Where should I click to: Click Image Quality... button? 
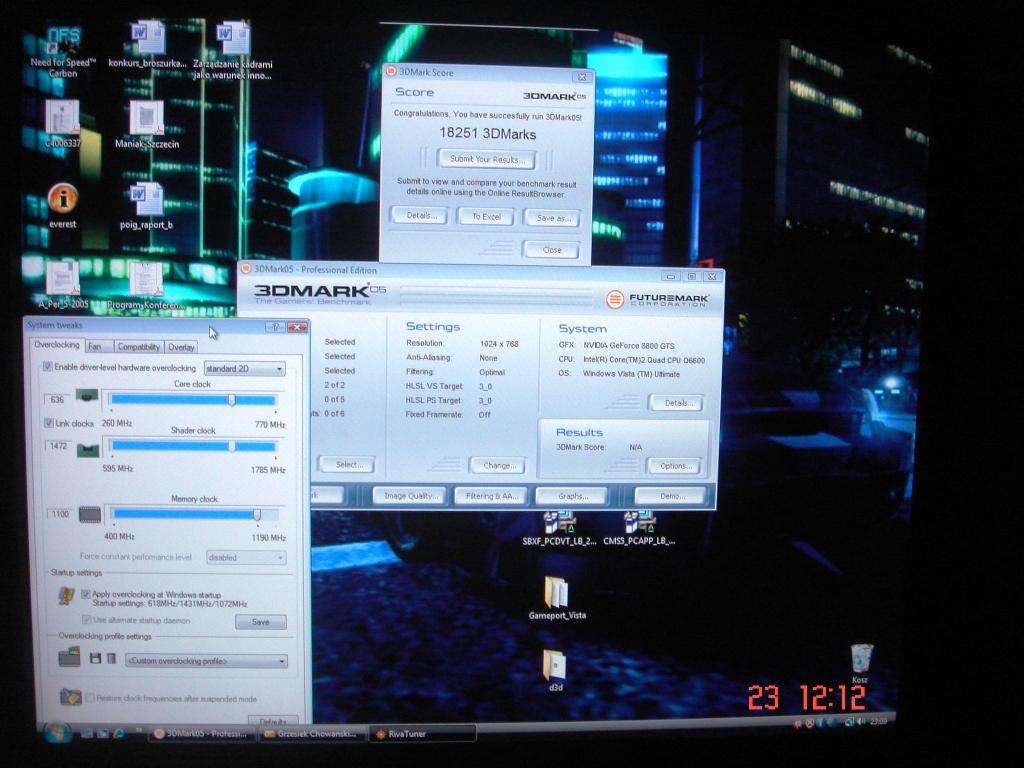(x=409, y=496)
